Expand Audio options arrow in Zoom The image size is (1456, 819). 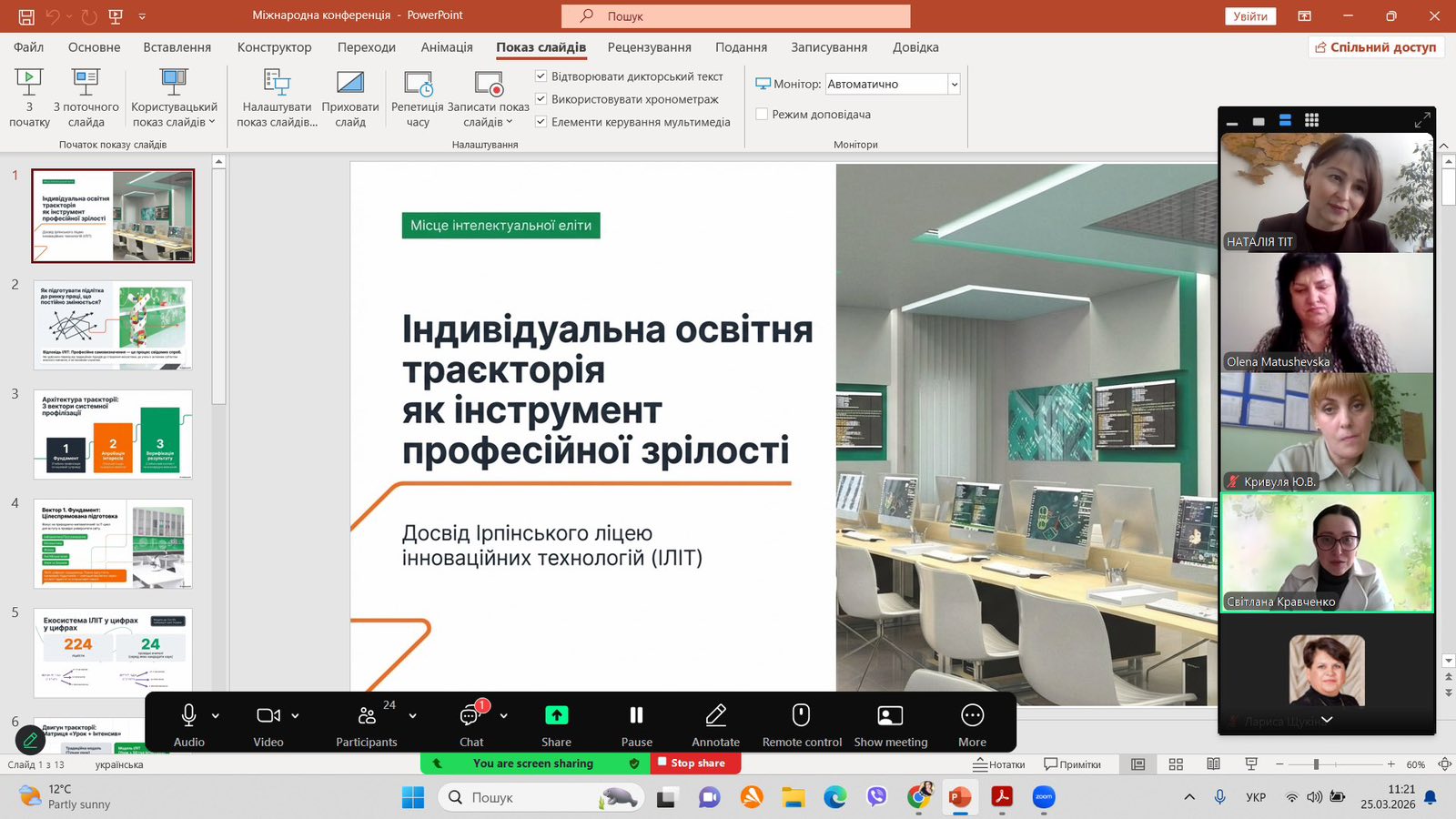tap(216, 716)
